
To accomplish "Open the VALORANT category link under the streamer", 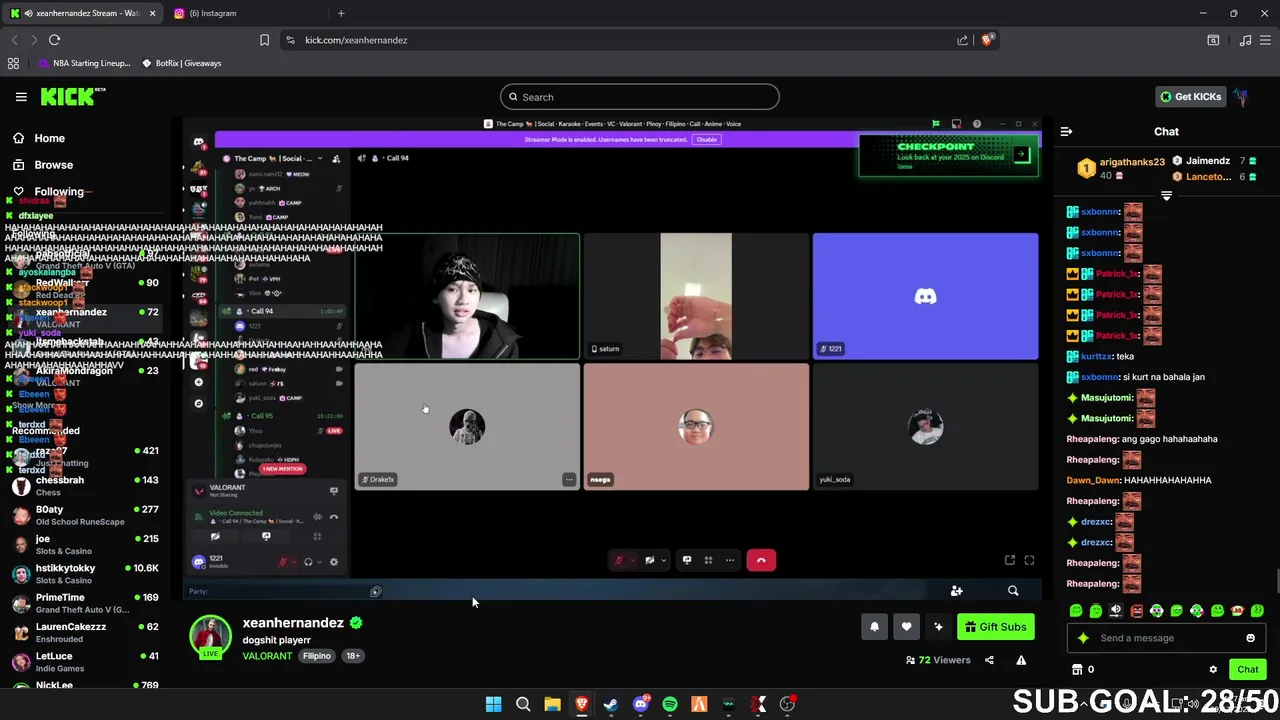I will [x=267, y=656].
